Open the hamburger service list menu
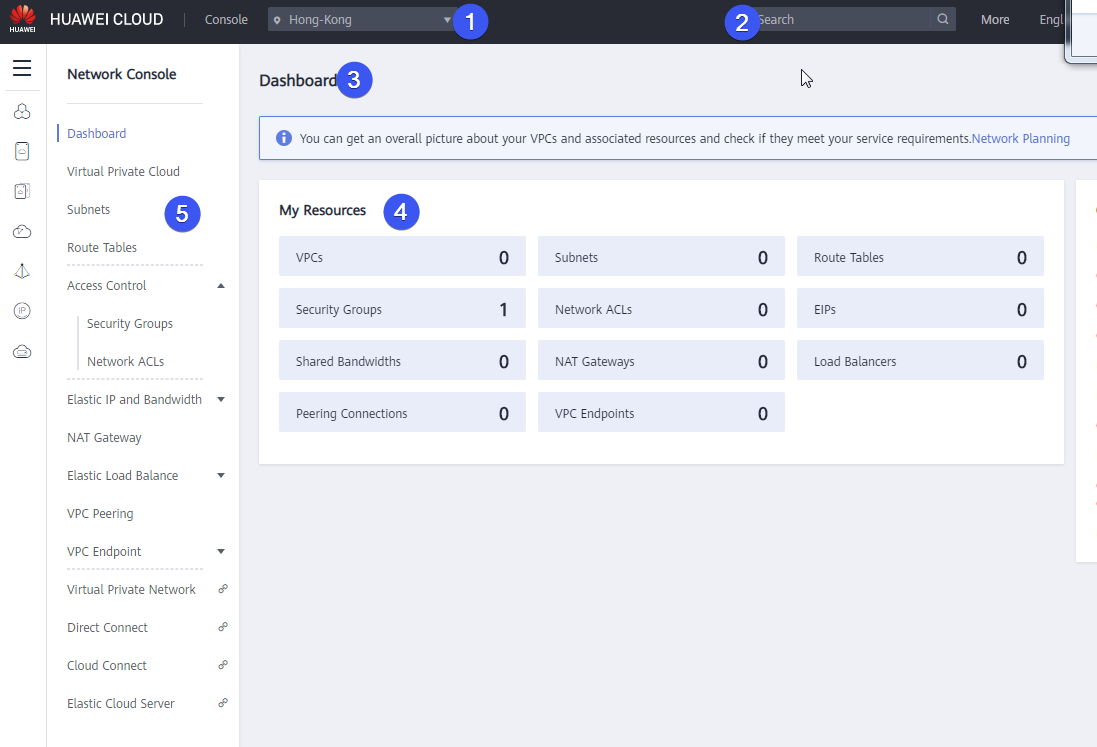 click(22, 68)
